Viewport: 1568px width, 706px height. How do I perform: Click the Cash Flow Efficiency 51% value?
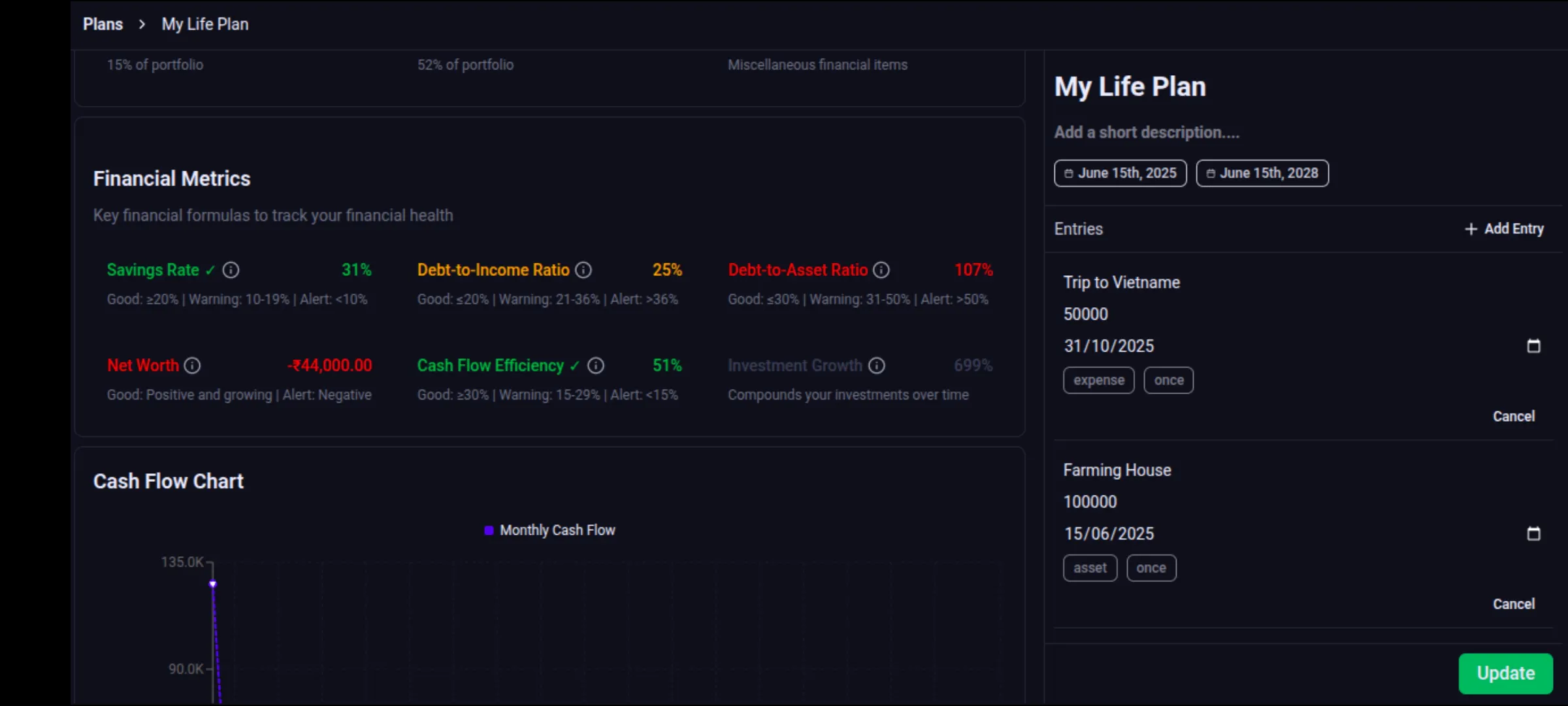click(667, 365)
